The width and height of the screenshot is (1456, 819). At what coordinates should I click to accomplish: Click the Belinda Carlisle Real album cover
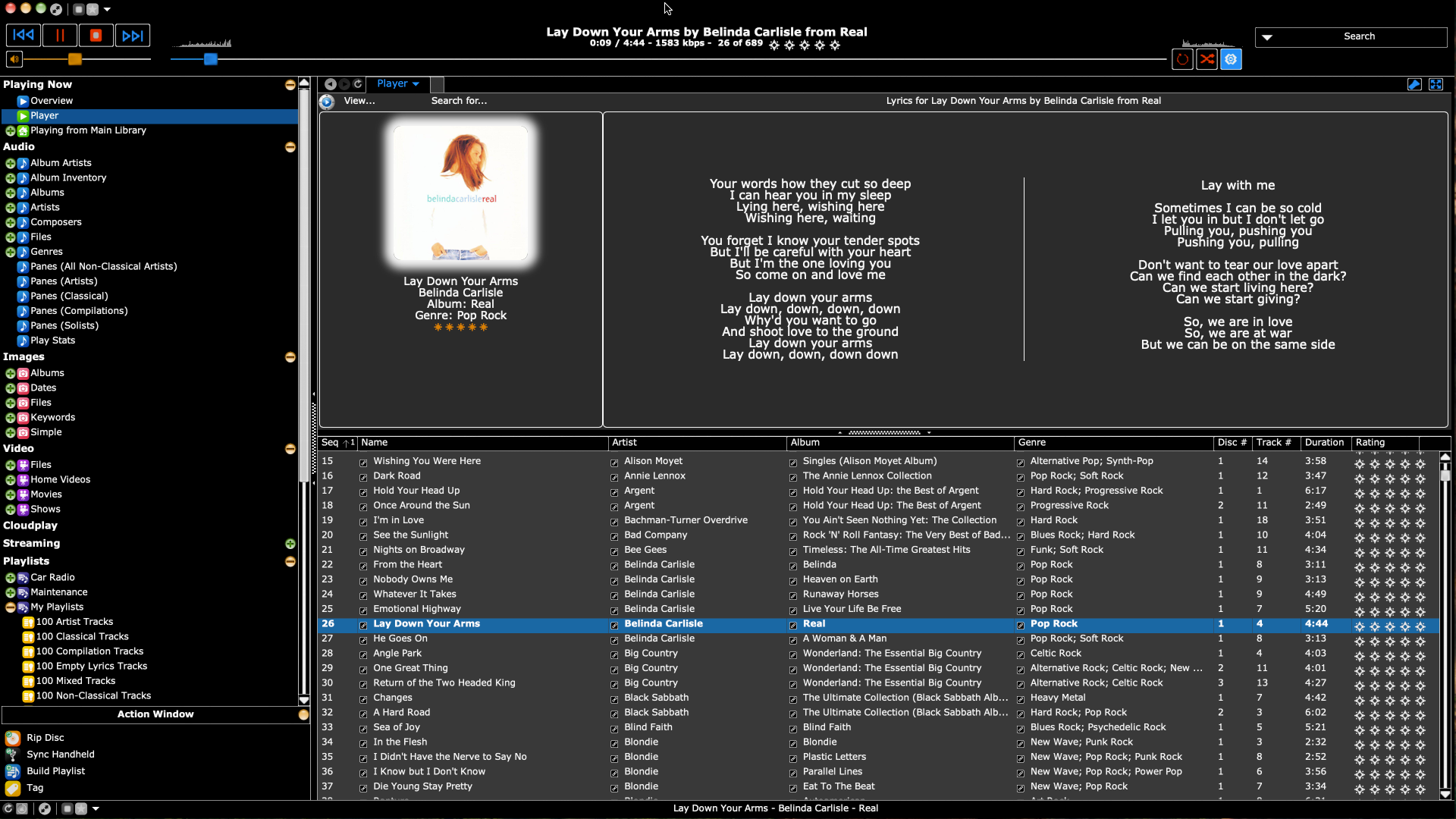[x=460, y=193]
